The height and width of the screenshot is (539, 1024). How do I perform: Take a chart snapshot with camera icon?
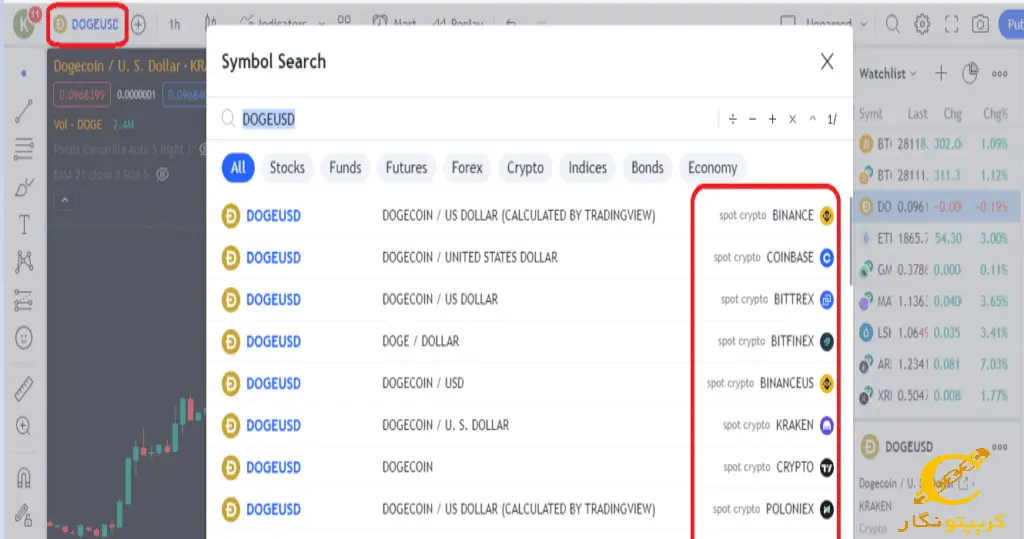[980, 25]
